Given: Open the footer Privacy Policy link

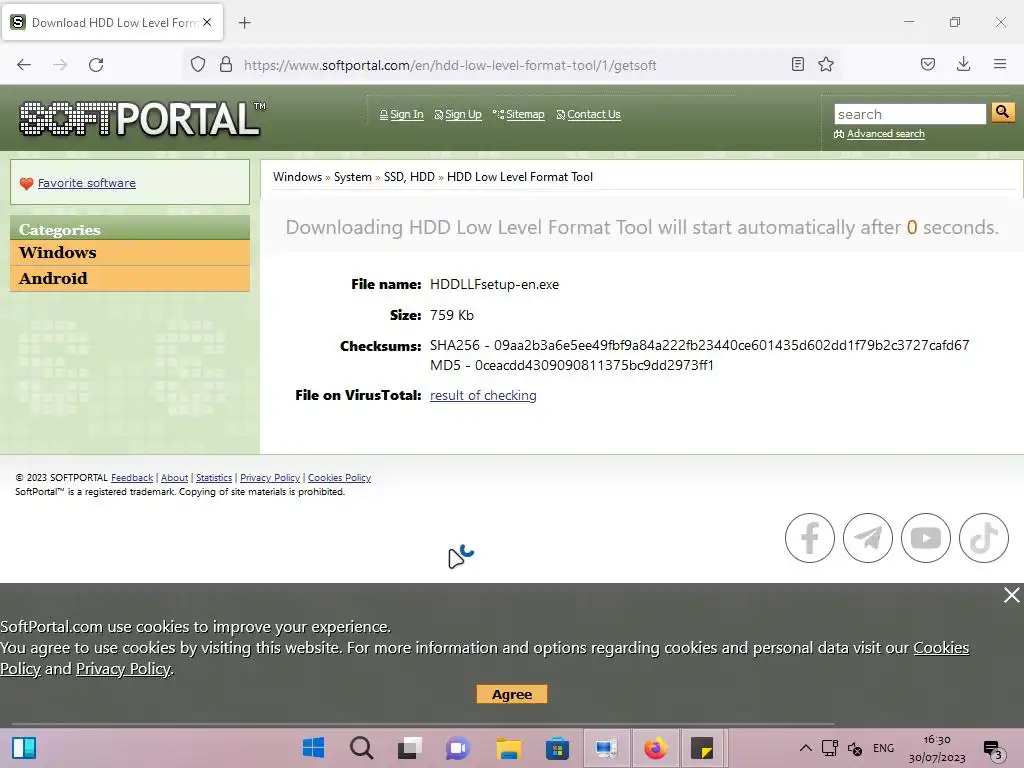Looking at the screenshot, I should coord(270,478).
